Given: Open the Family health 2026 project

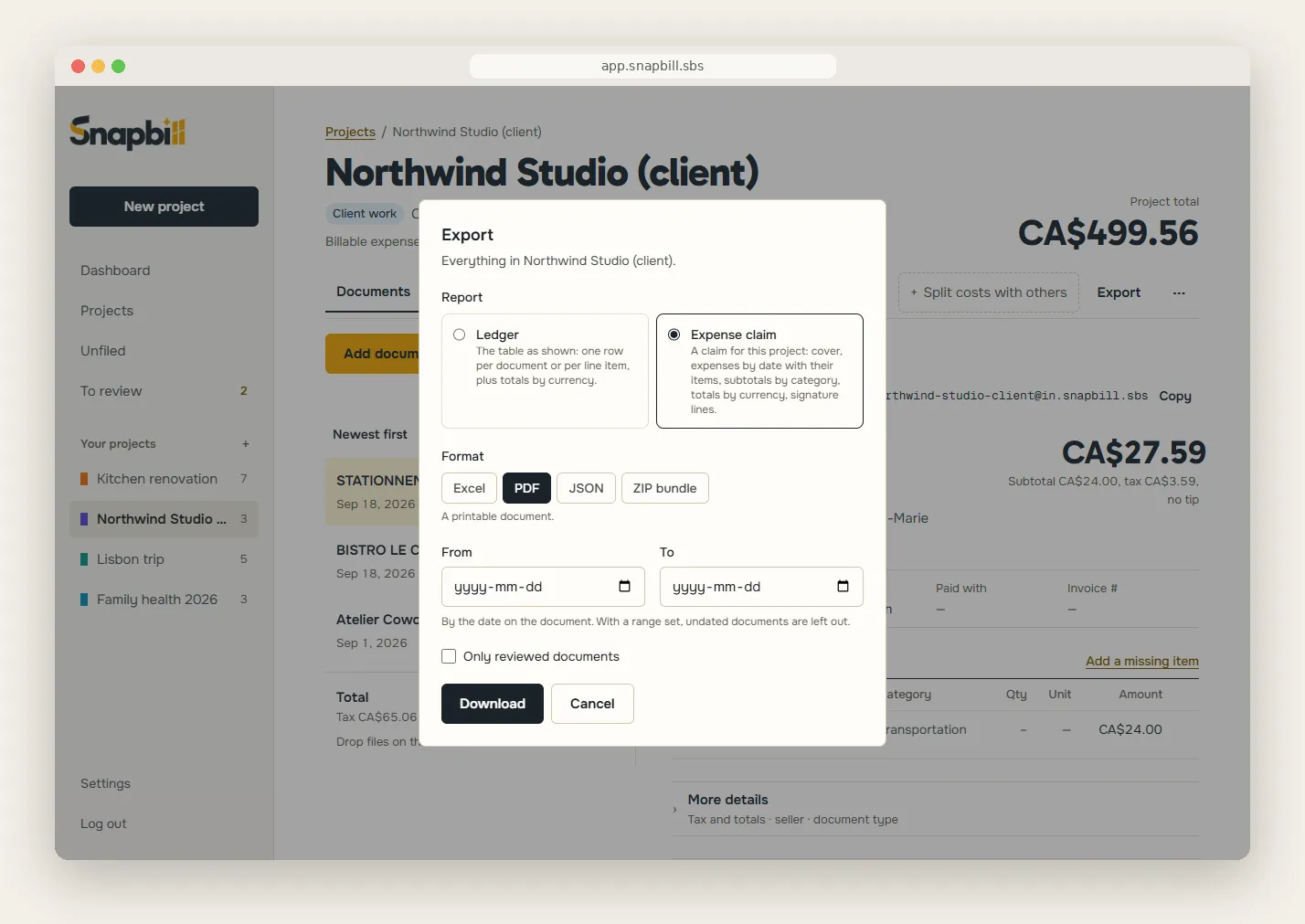Looking at the screenshot, I should 164,600.
